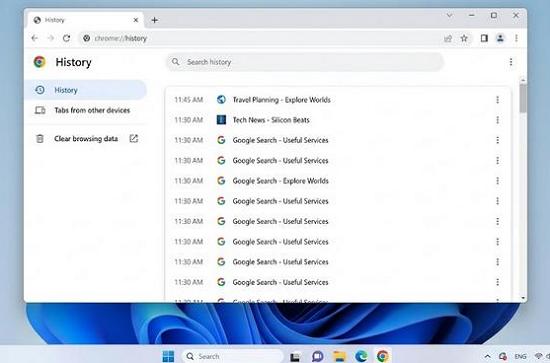Click the Tech News favicon

(x=221, y=120)
